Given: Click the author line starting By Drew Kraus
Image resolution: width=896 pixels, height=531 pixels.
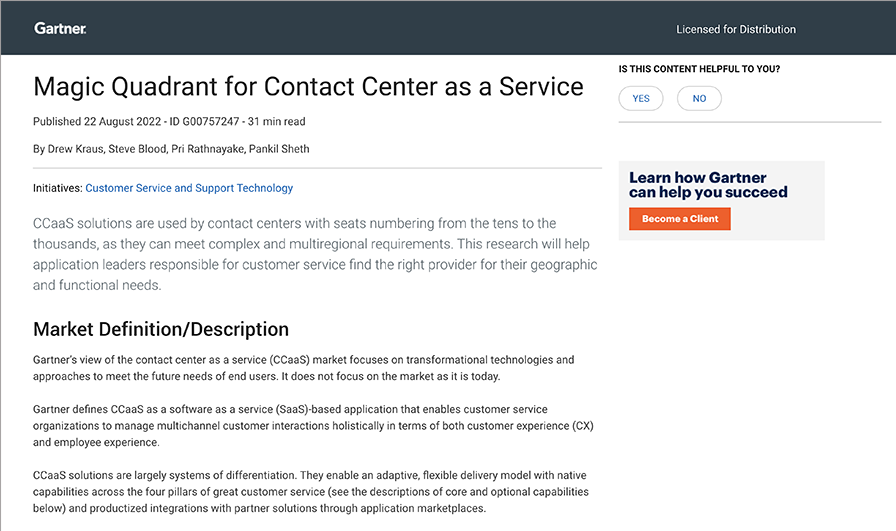Looking at the screenshot, I should point(171,149).
